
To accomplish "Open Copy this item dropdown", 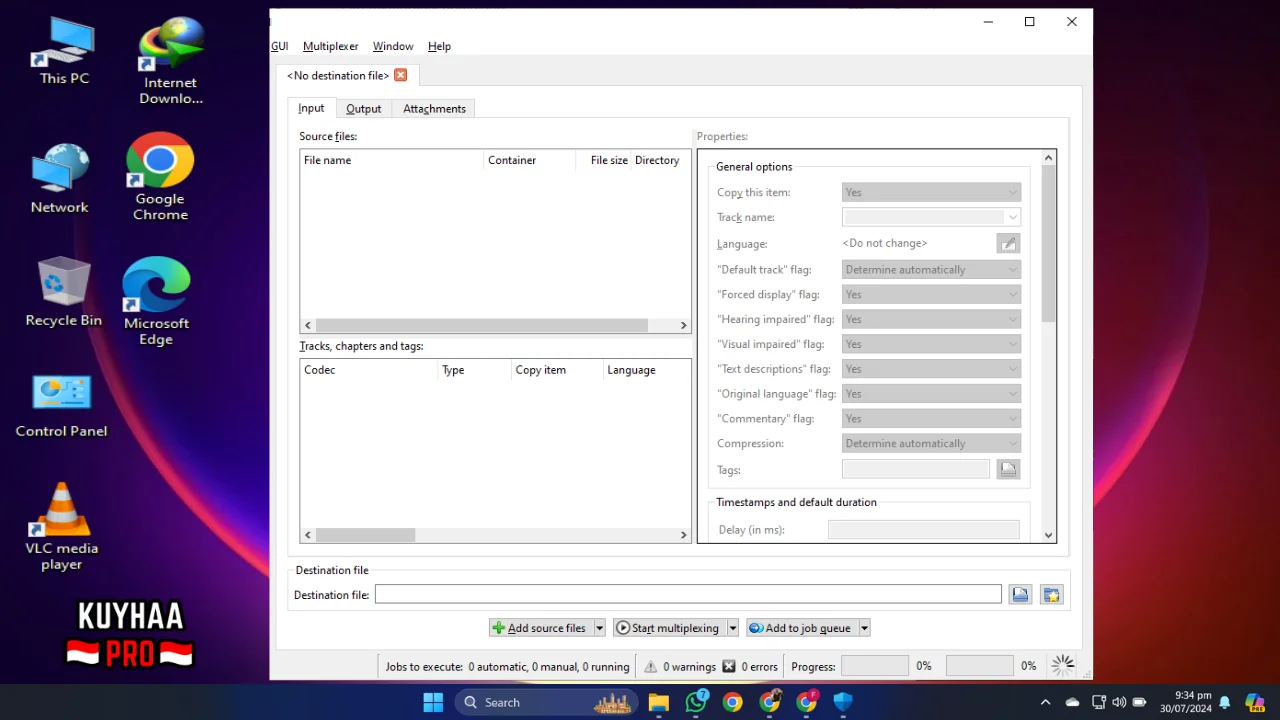I will pos(931,192).
